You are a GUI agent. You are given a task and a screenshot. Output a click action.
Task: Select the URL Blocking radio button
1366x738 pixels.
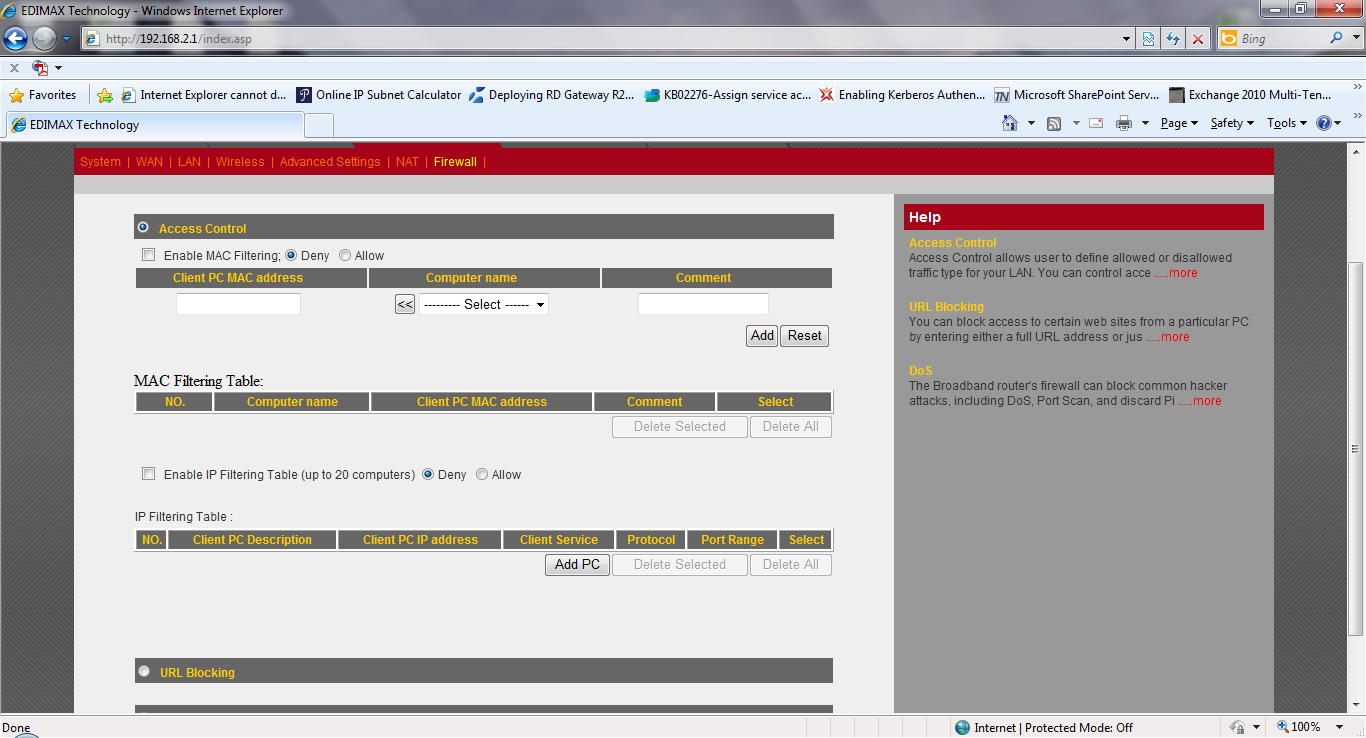point(144,671)
